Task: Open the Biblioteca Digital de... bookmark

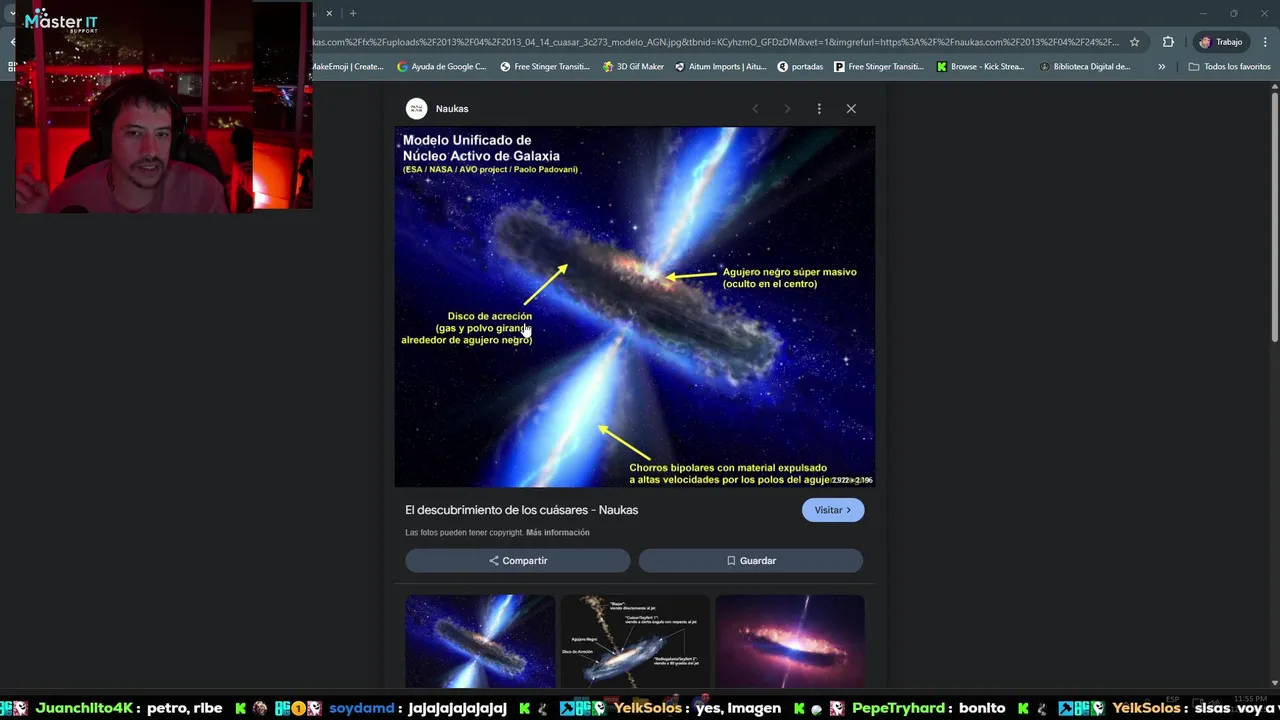Action: click(x=1085, y=67)
